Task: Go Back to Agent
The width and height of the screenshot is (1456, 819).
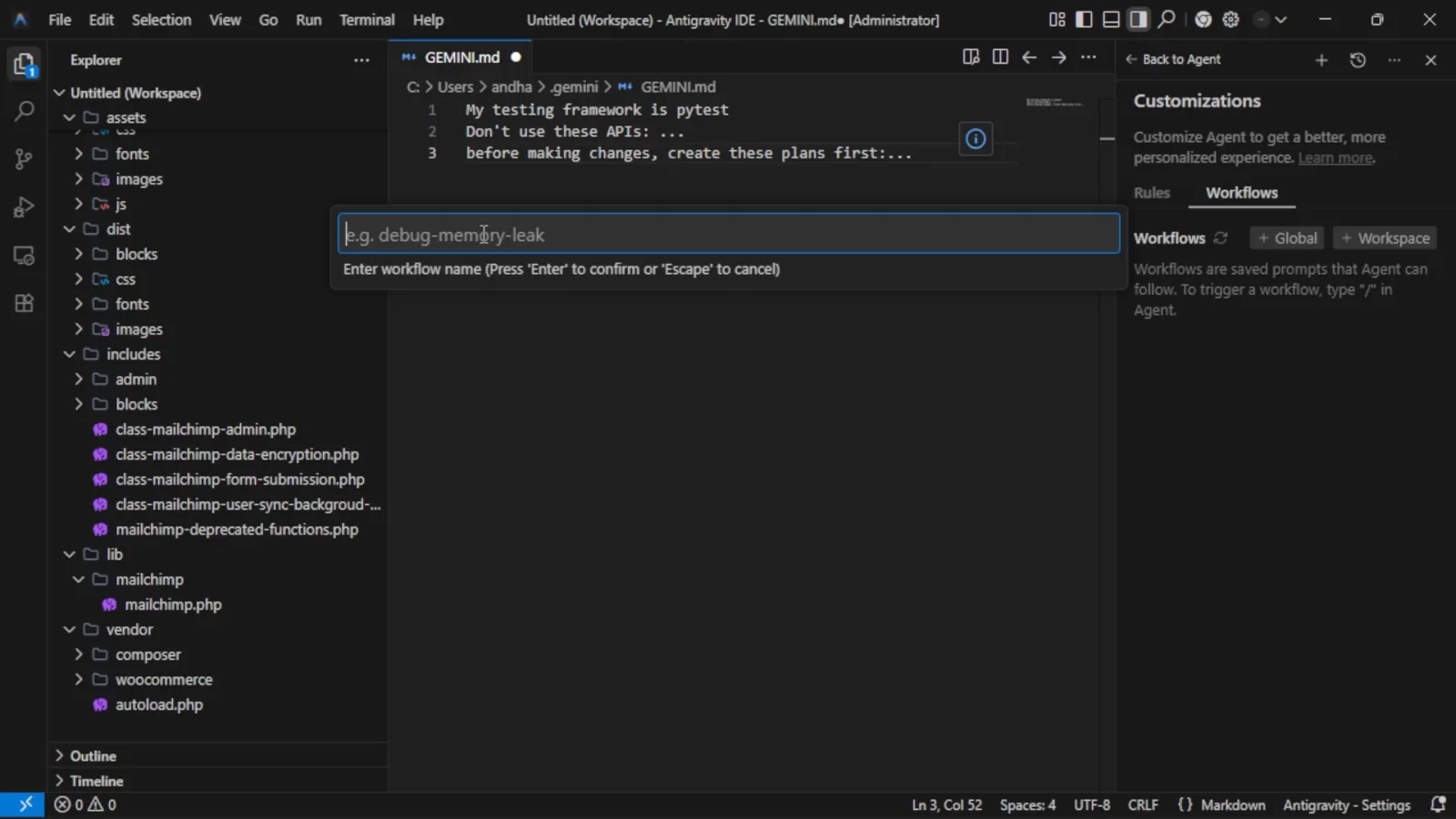Action: 1173,59
